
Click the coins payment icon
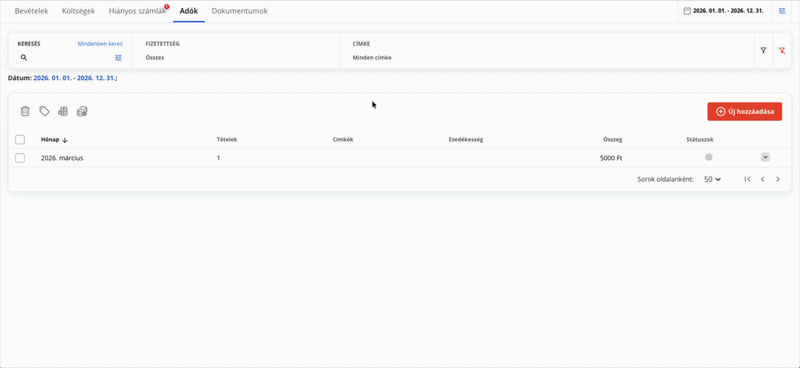click(82, 111)
